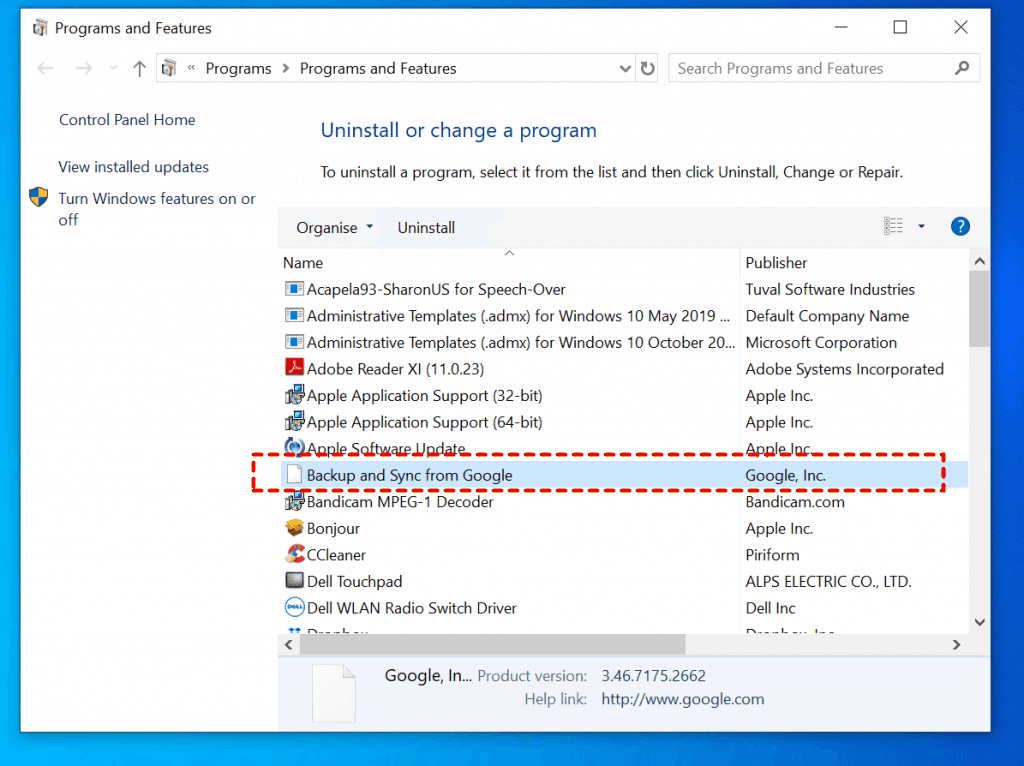Viewport: 1024px width, 766px height.
Task: Open Control Panel Home link
Action: click(127, 120)
